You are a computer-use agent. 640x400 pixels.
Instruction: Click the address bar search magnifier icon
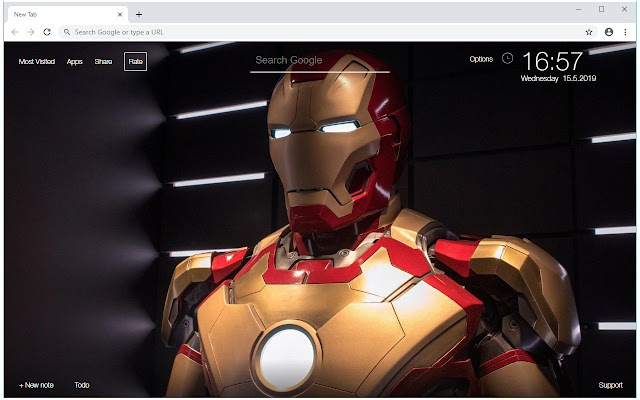67,32
